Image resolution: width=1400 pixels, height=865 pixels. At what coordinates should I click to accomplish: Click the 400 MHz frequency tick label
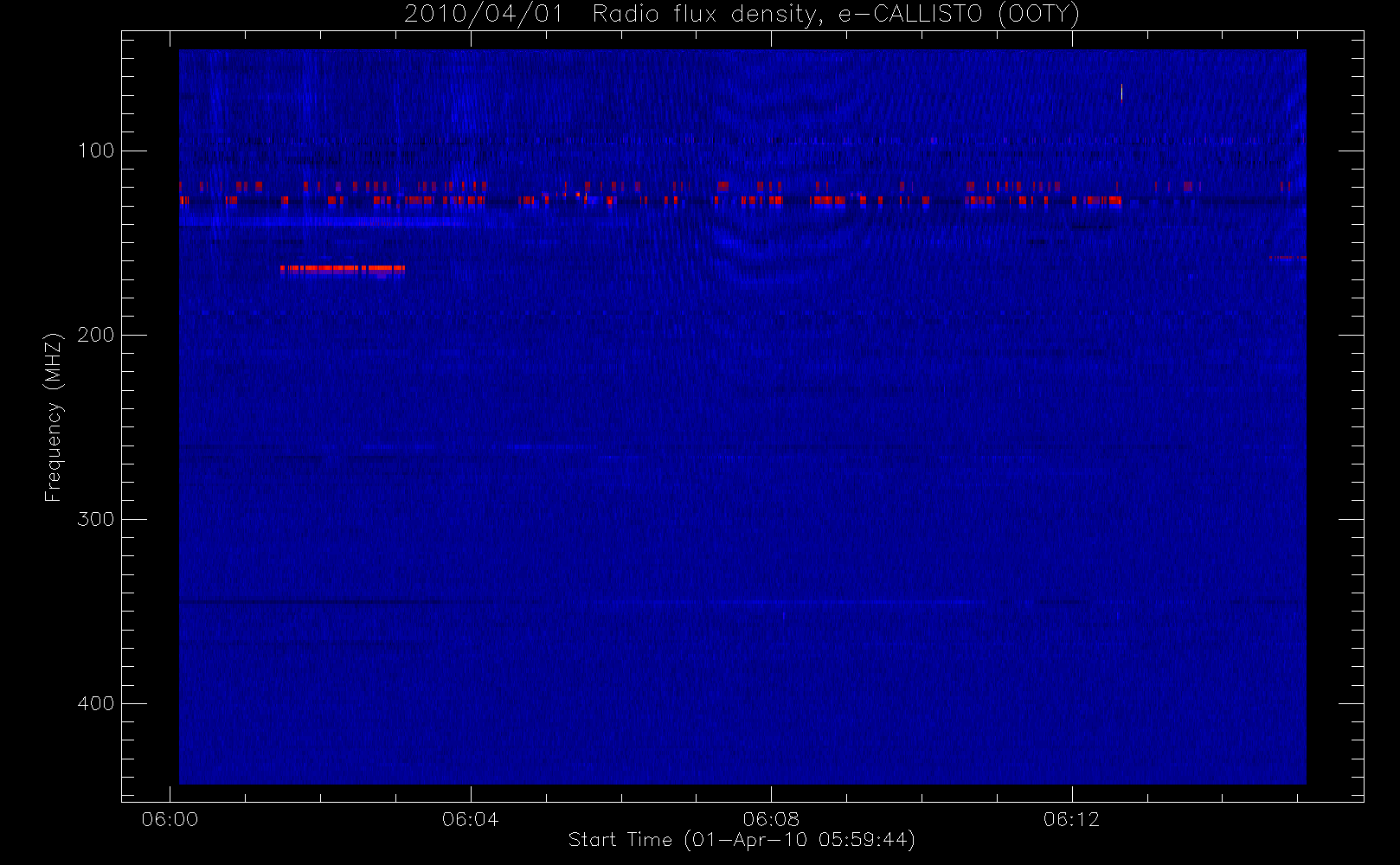[x=96, y=703]
